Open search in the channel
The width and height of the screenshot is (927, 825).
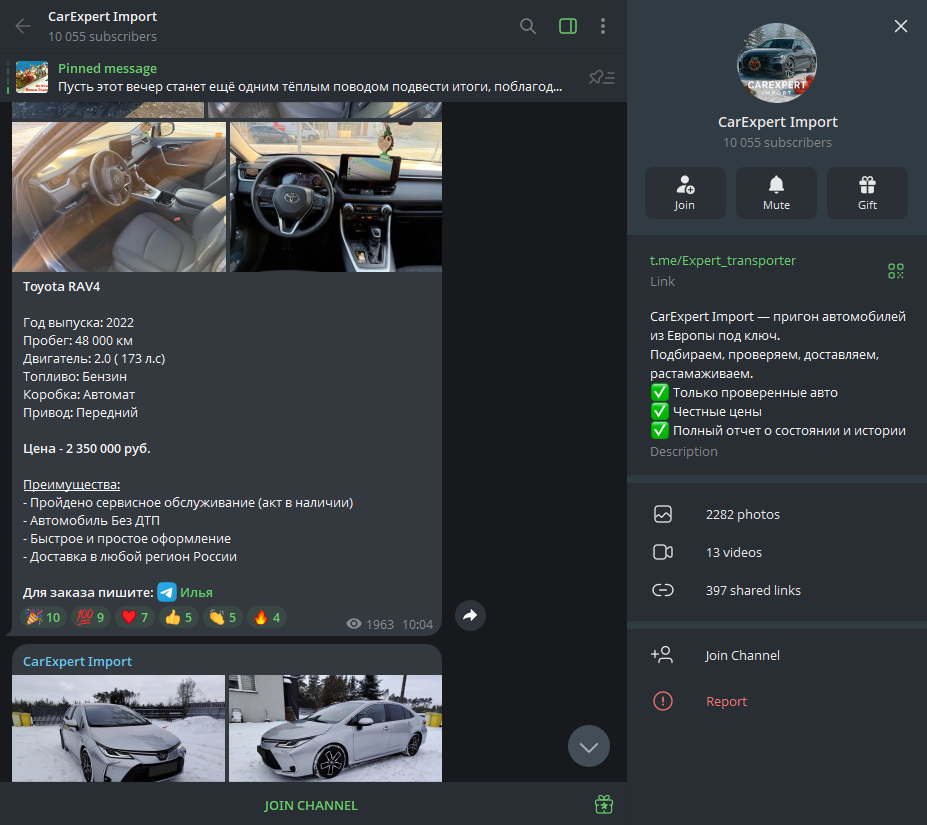coord(527,26)
